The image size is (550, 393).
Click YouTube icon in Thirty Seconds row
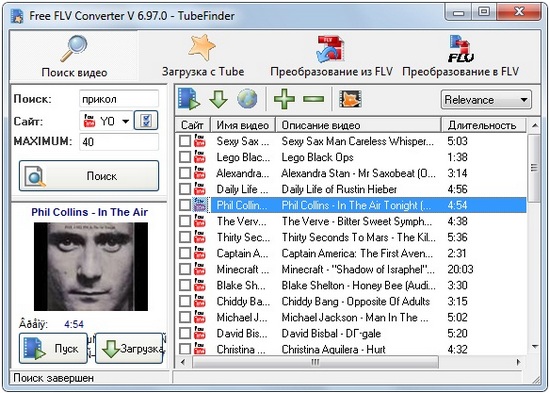click(200, 237)
